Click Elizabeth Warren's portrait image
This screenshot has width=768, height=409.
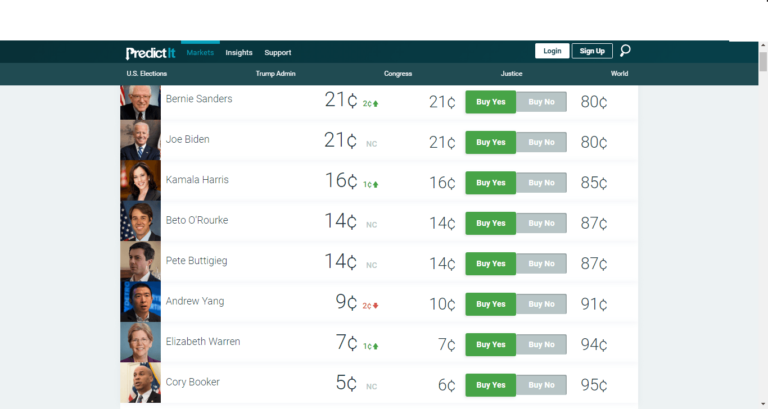(140, 342)
